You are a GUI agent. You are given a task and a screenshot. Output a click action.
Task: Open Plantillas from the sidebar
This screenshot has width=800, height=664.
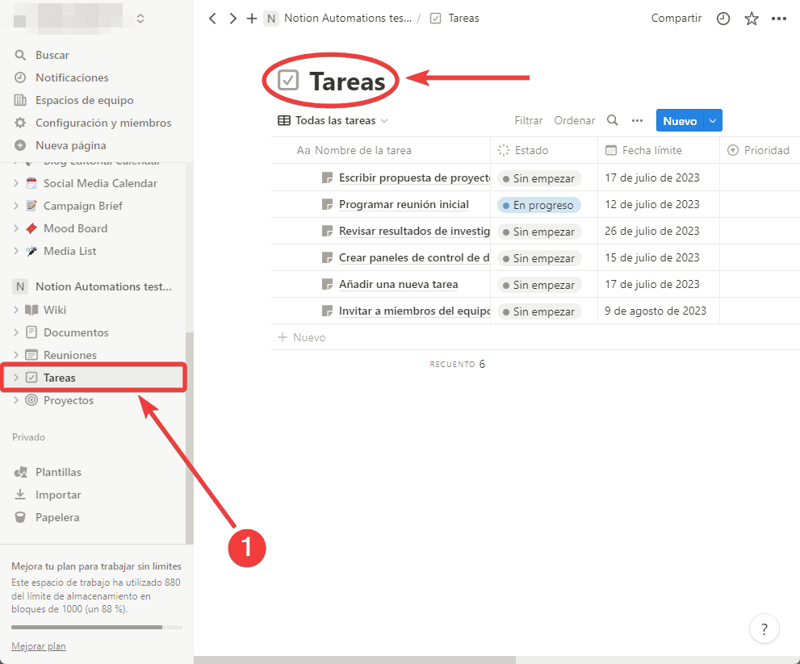coord(60,471)
